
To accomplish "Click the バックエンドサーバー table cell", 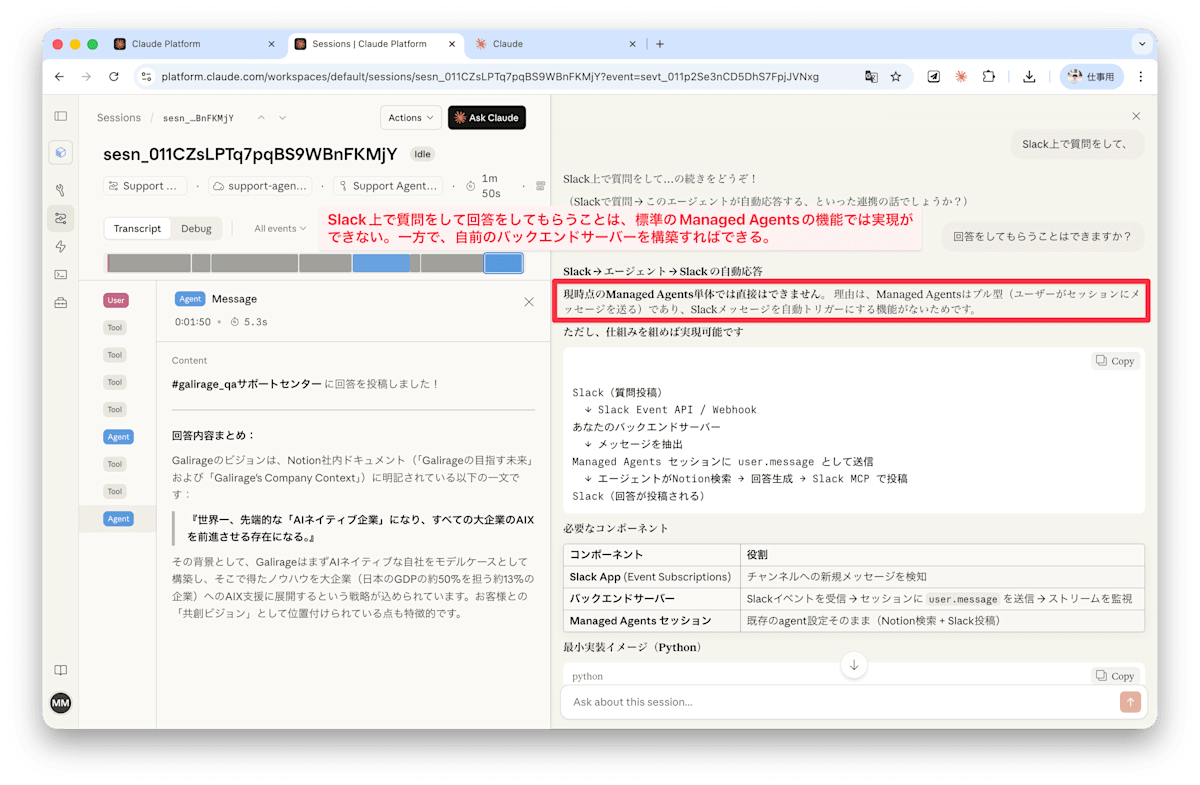I will 651,599.
